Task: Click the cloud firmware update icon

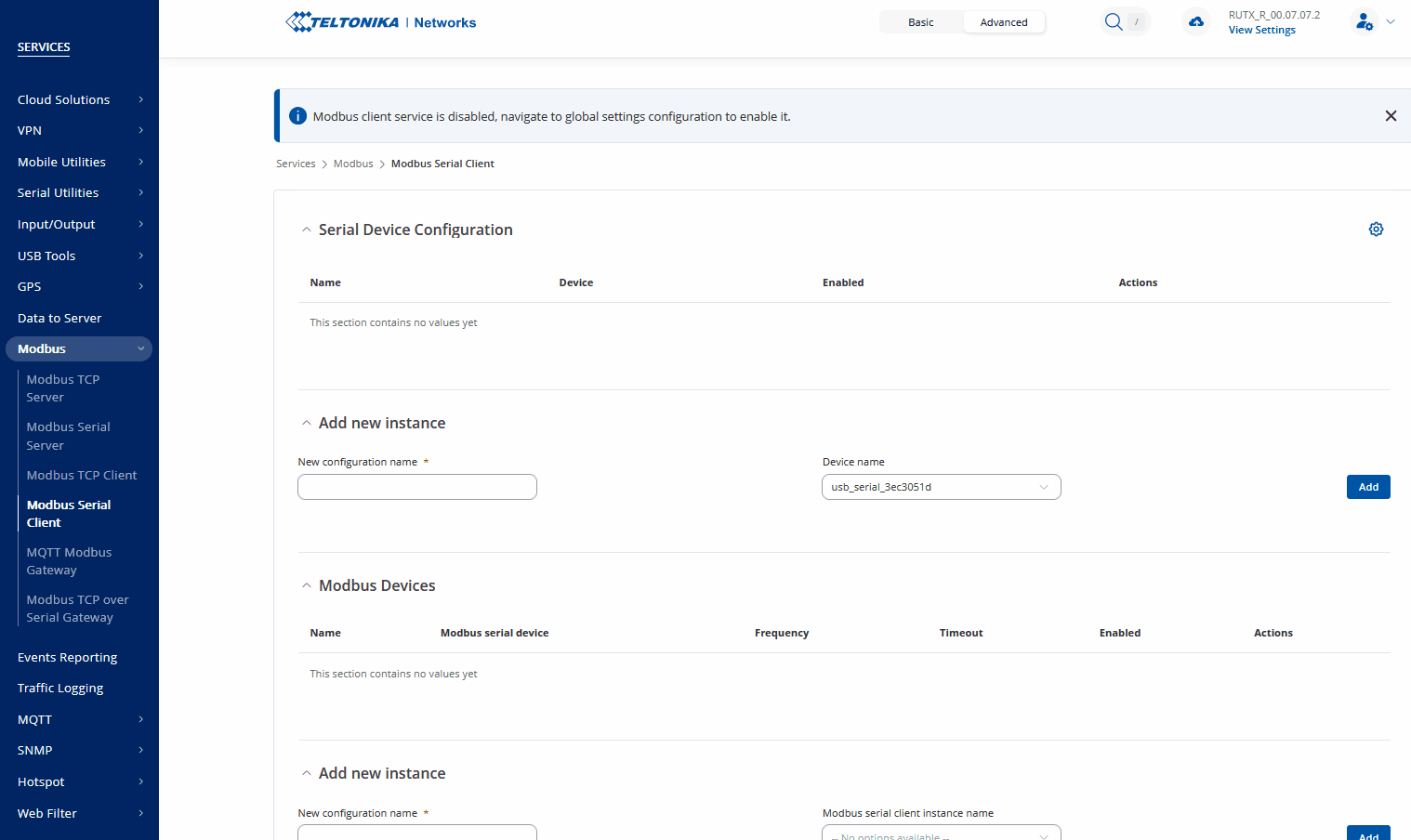Action: (x=1196, y=21)
